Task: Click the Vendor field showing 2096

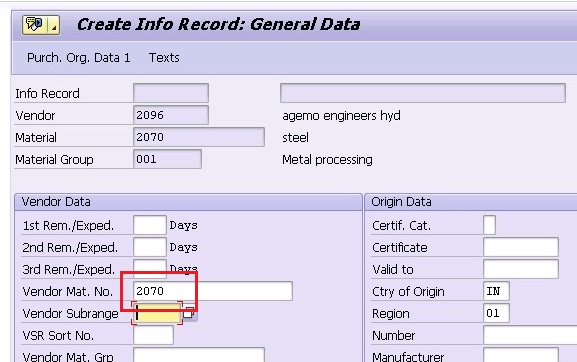Action: (171, 115)
